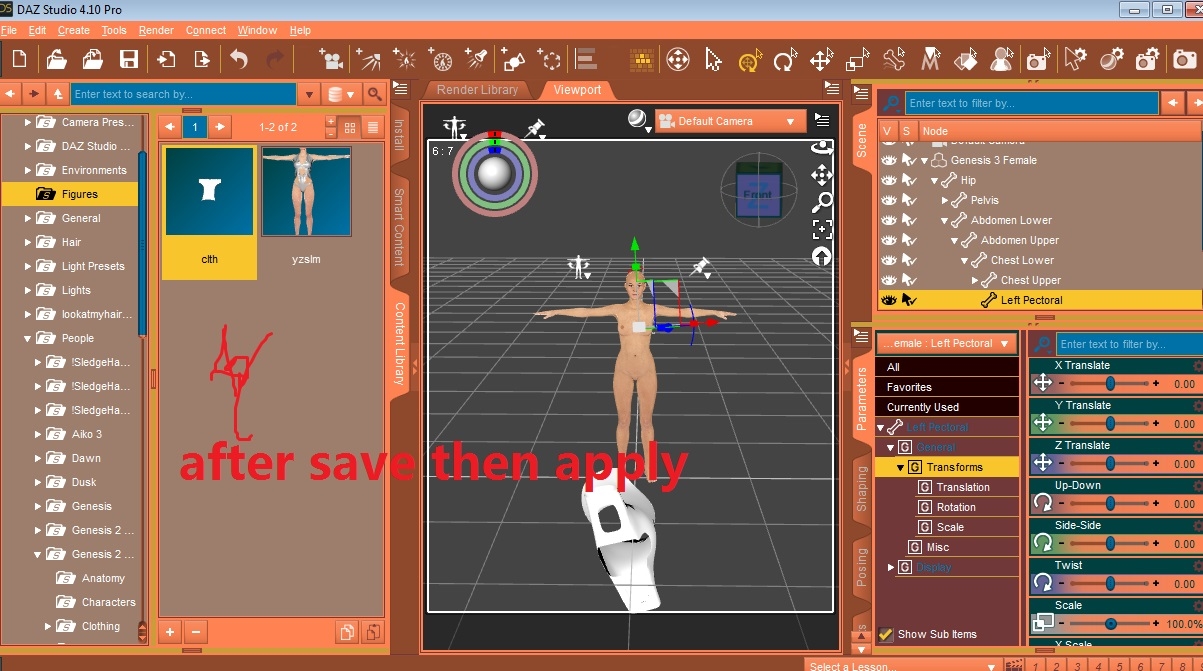Image resolution: width=1203 pixels, height=671 pixels.
Task: Select the Translate move-arrows tool
Action: click(x=821, y=60)
